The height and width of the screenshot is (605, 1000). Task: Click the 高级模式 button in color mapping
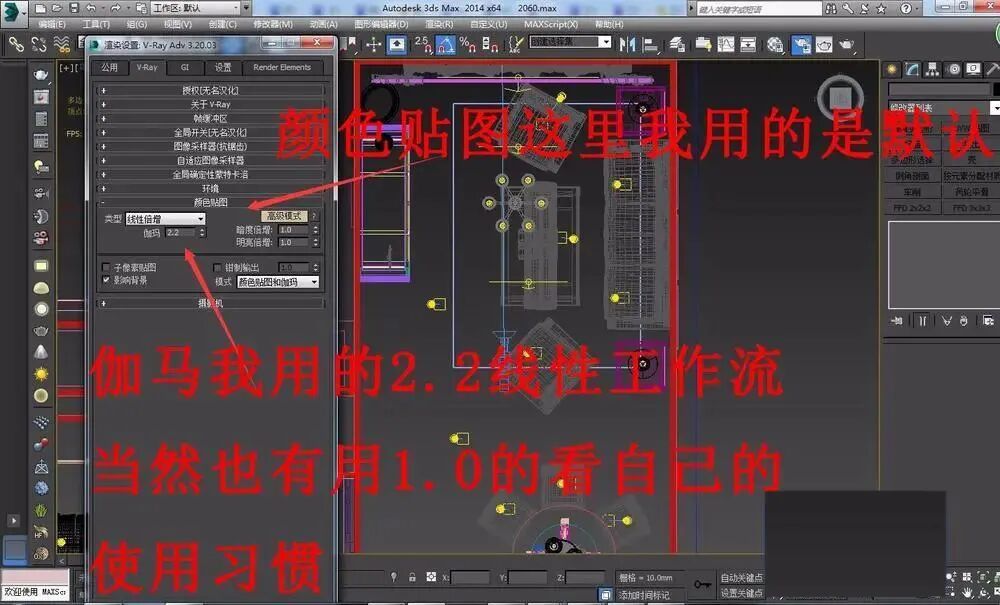click(x=284, y=216)
